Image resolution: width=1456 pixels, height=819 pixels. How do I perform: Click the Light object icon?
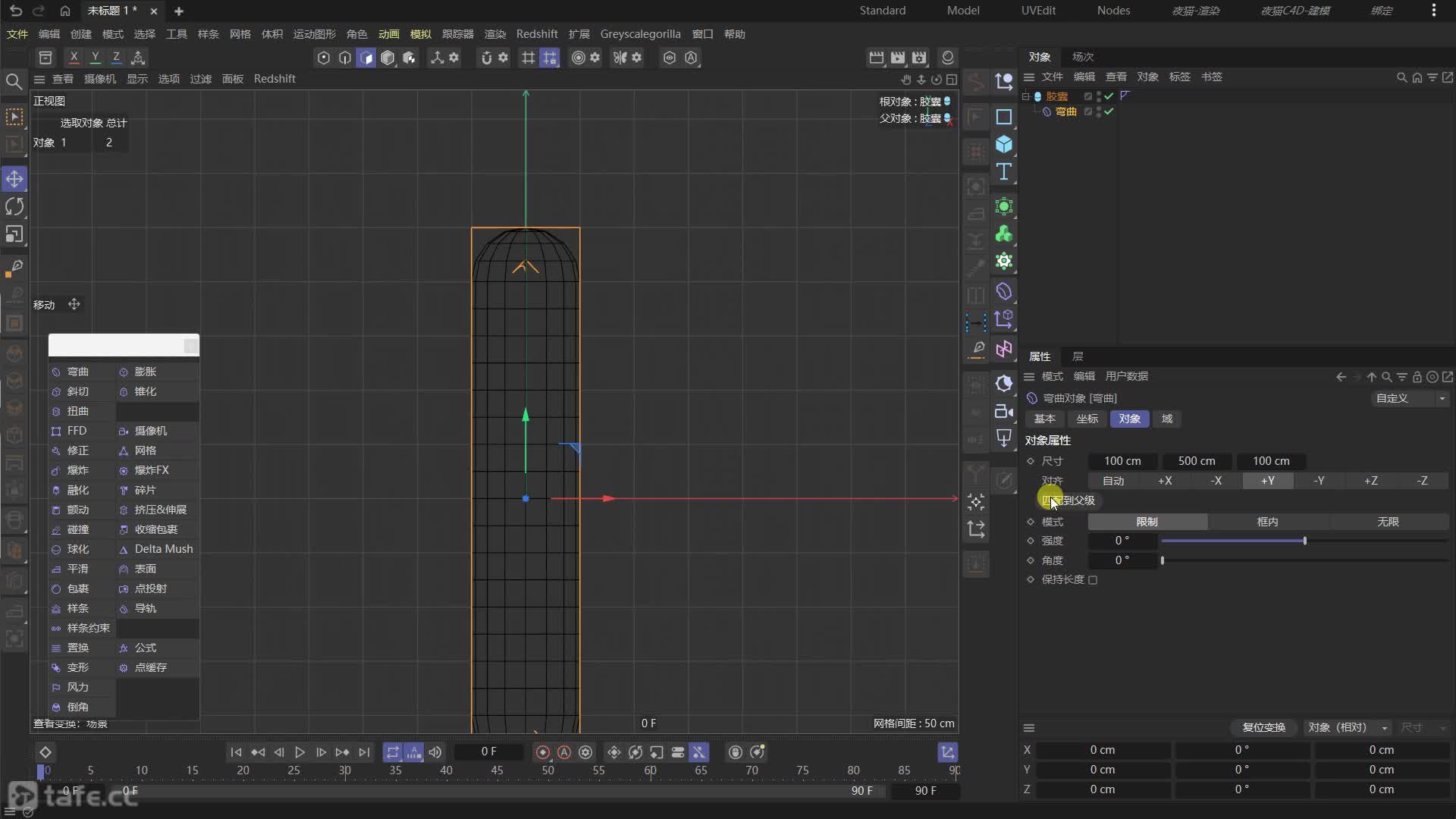(x=1004, y=438)
